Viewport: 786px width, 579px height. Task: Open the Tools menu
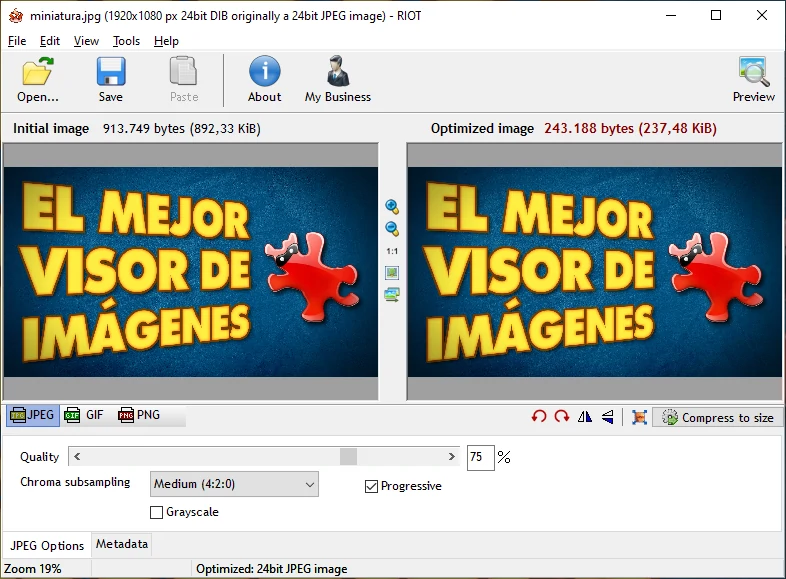pos(126,41)
